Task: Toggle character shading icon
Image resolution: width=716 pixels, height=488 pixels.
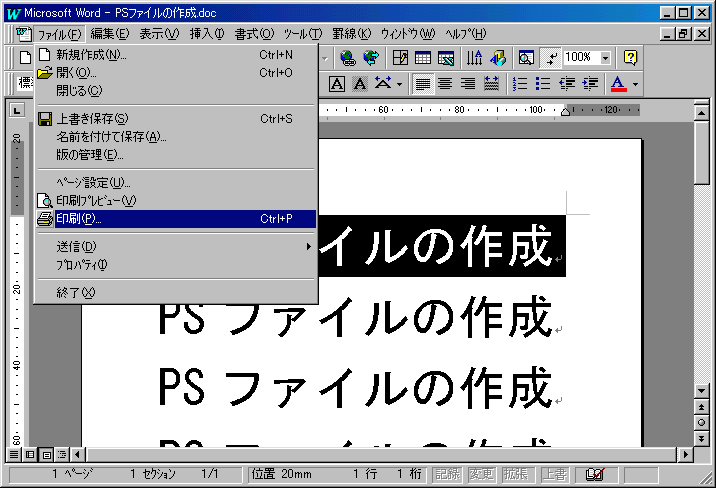Action: (360, 84)
